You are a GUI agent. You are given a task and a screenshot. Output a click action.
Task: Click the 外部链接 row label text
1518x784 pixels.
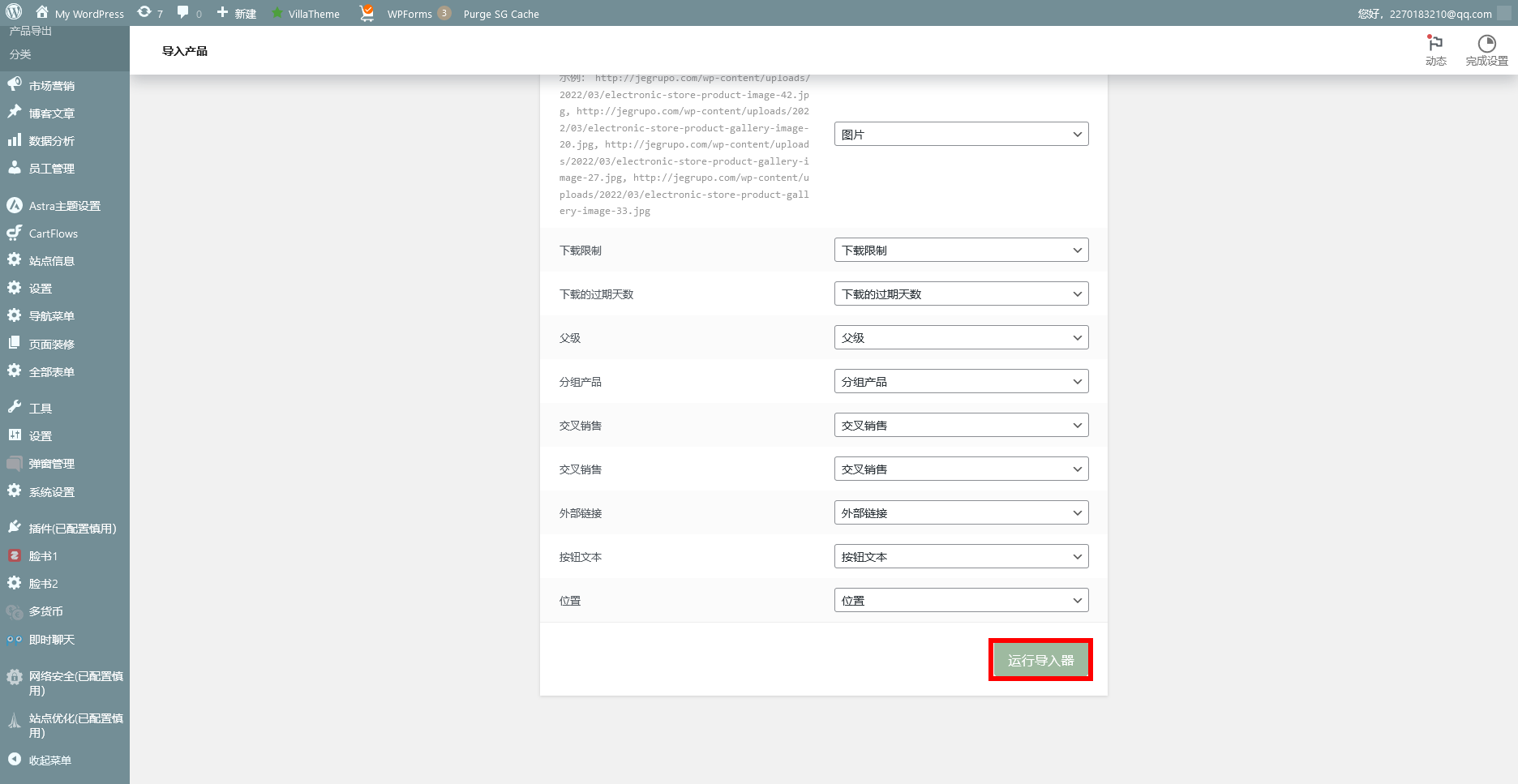click(x=581, y=513)
